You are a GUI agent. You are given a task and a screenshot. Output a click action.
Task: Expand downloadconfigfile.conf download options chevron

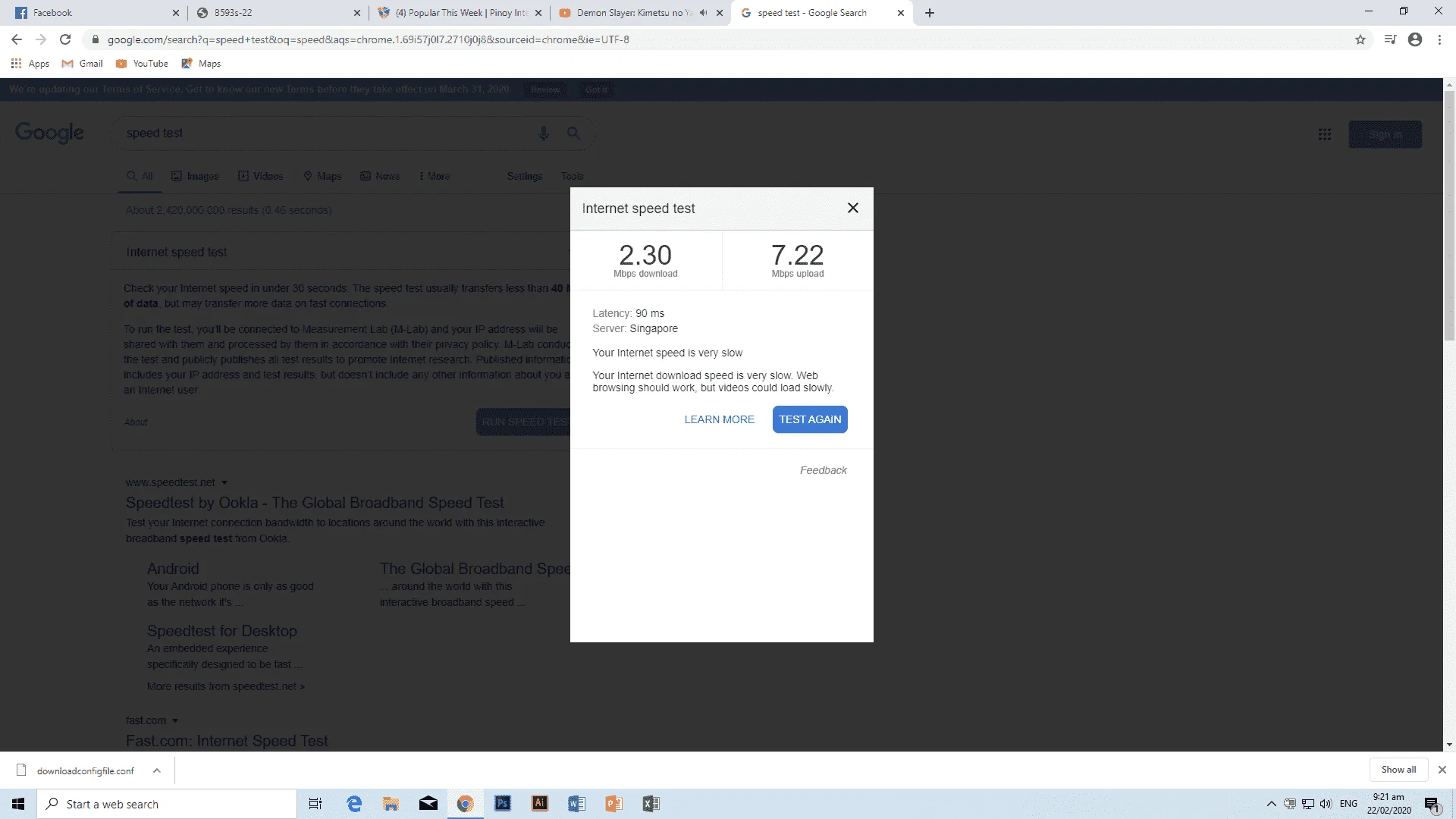click(x=156, y=770)
